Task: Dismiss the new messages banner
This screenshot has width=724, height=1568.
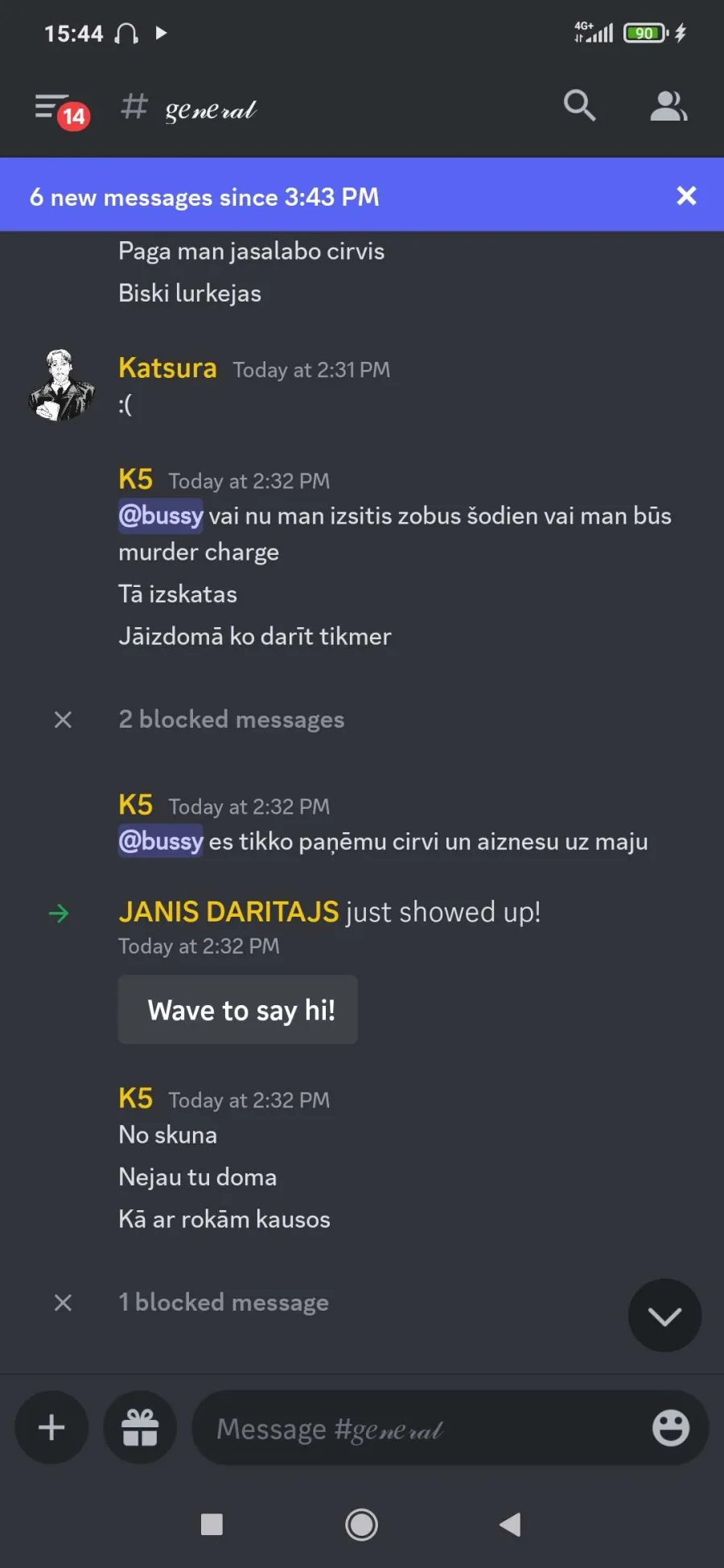Action: click(686, 195)
